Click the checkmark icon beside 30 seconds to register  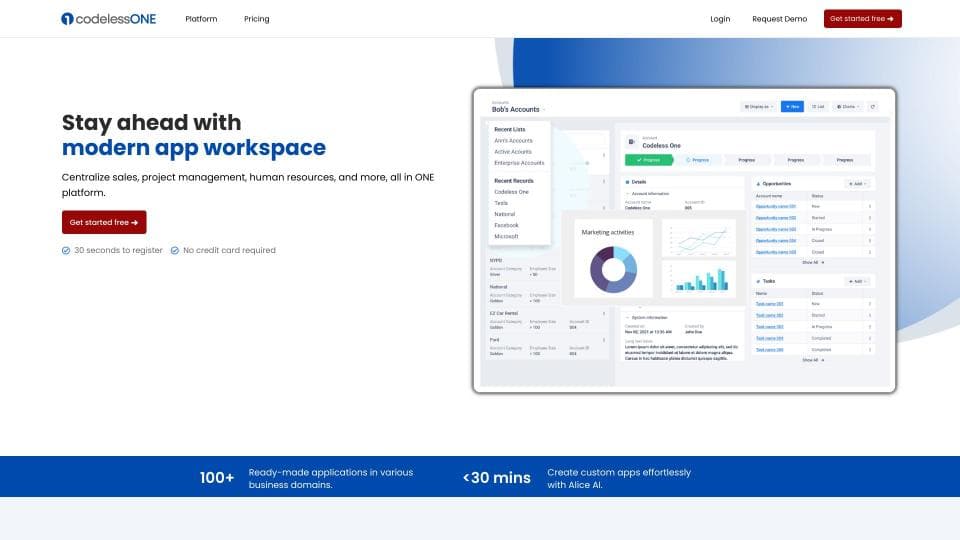point(66,250)
